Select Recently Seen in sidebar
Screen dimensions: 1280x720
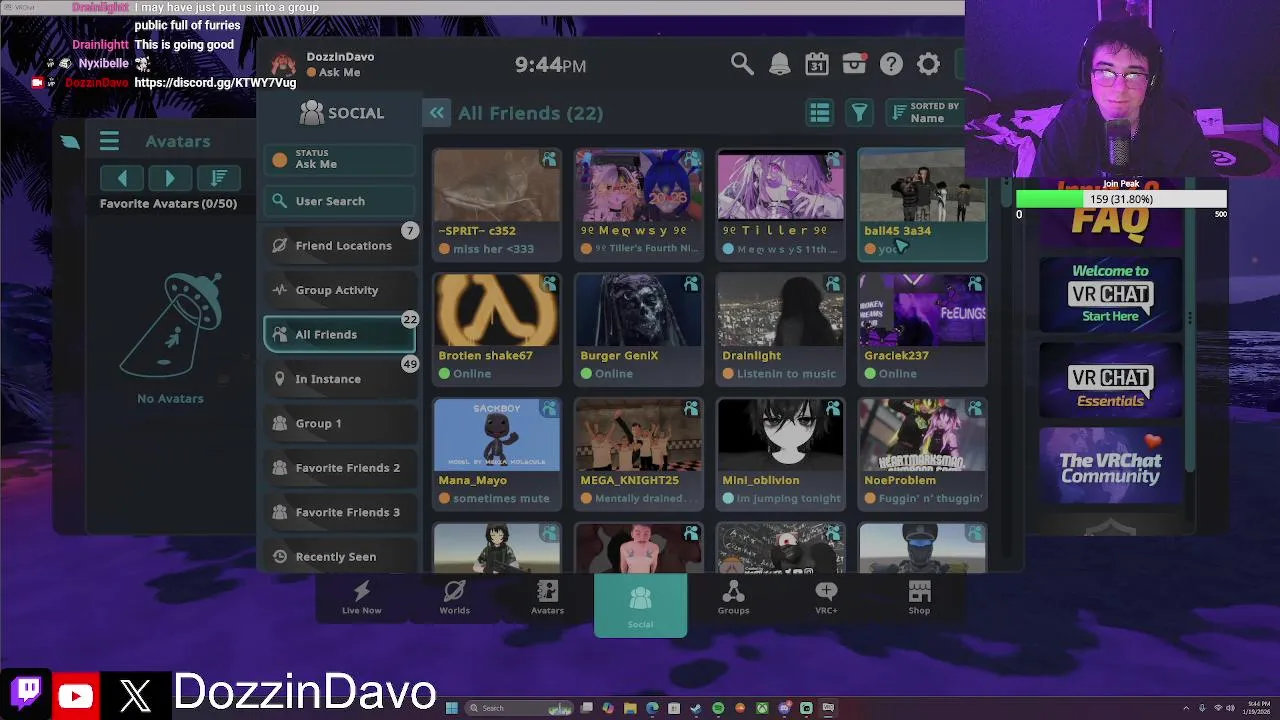pos(340,556)
